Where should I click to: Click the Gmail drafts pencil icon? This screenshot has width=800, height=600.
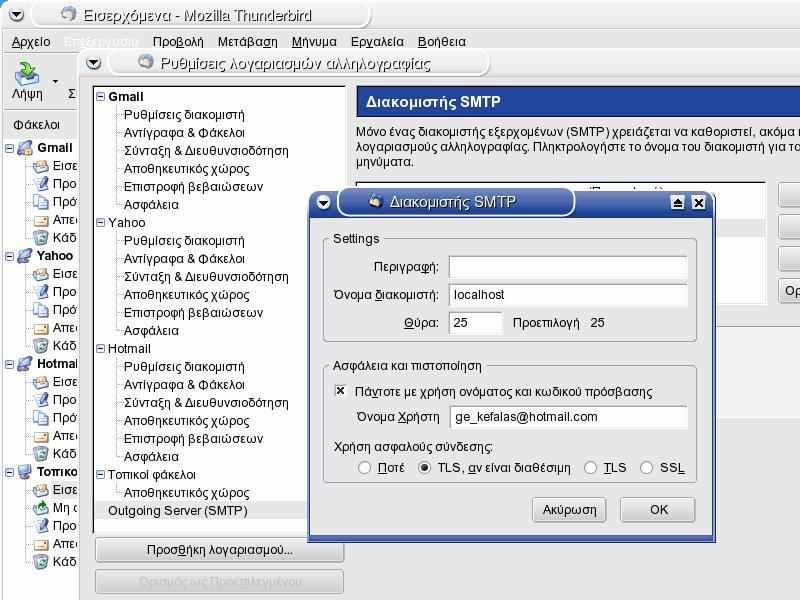40,184
